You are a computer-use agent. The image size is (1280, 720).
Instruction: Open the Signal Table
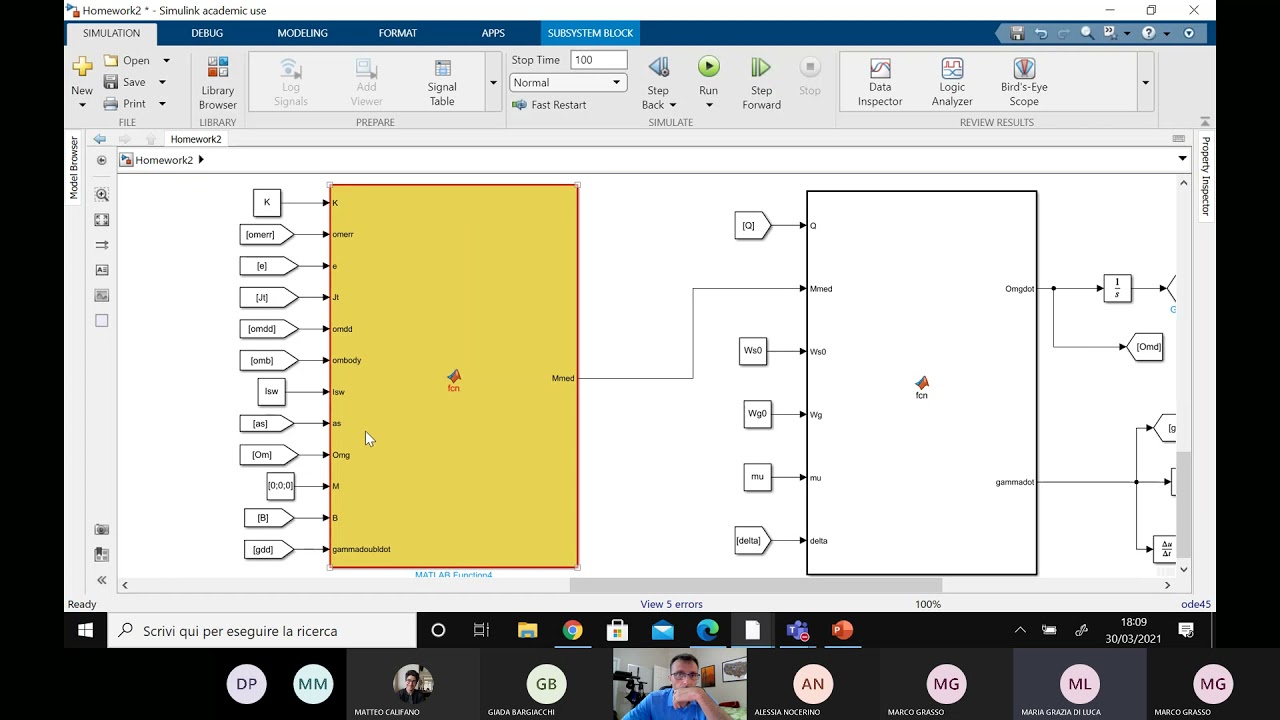pyautogui.click(x=442, y=84)
